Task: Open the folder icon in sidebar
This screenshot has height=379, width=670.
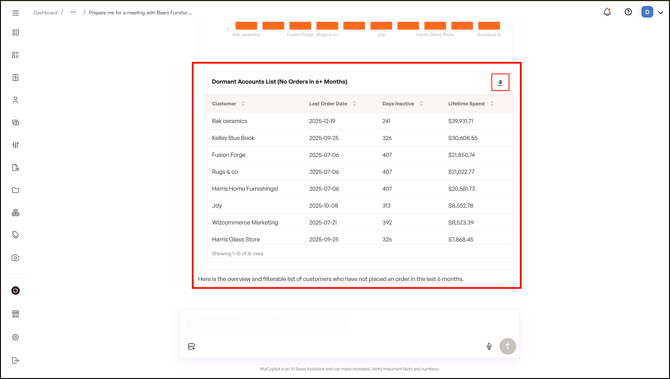Action: [x=15, y=190]
